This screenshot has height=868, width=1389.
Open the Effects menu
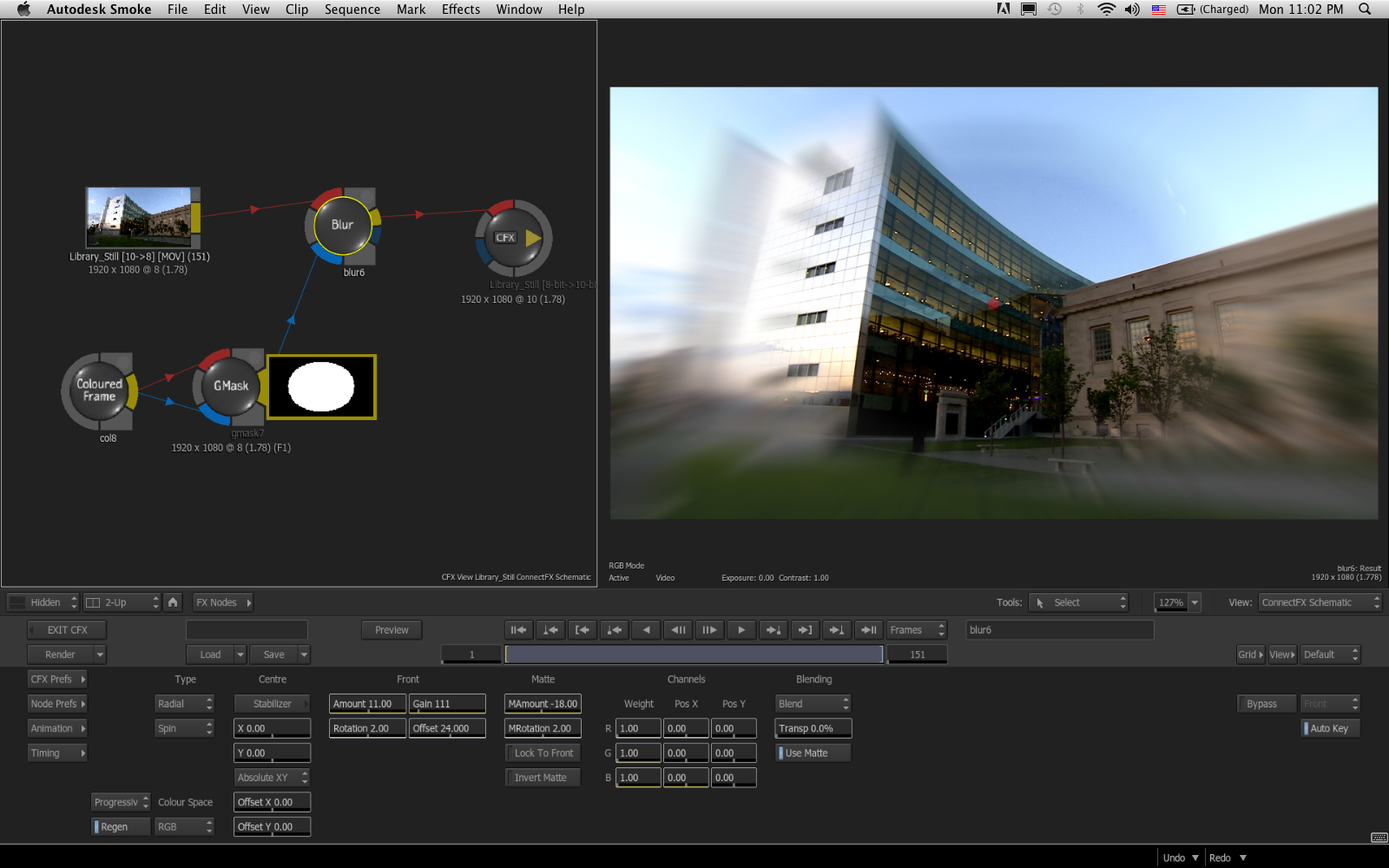460,10
